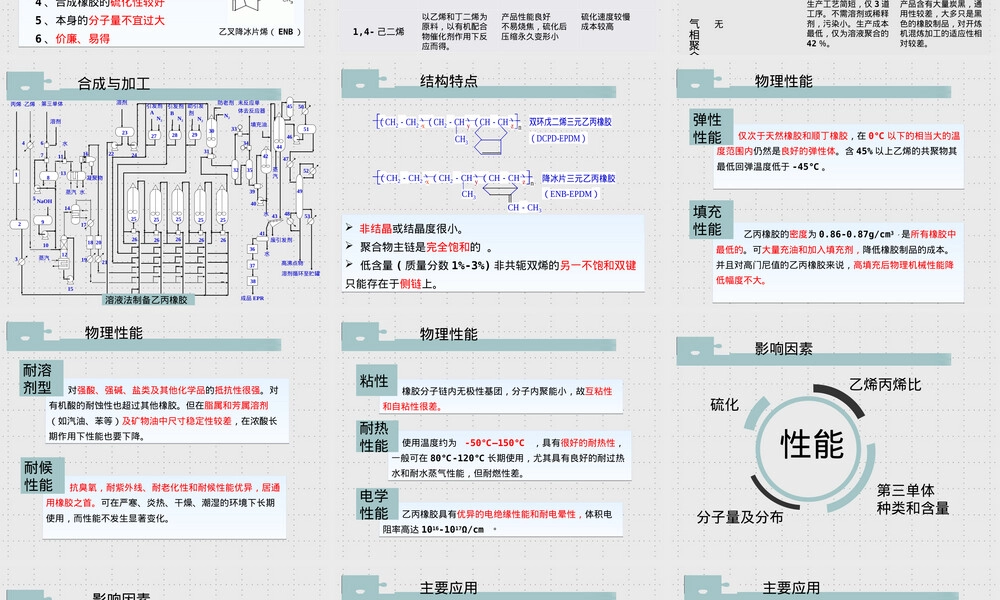Click the "物理性能" title above 弹性性能
The height and width of the screenshot is (600, 1000).
(x=783, y=81)
